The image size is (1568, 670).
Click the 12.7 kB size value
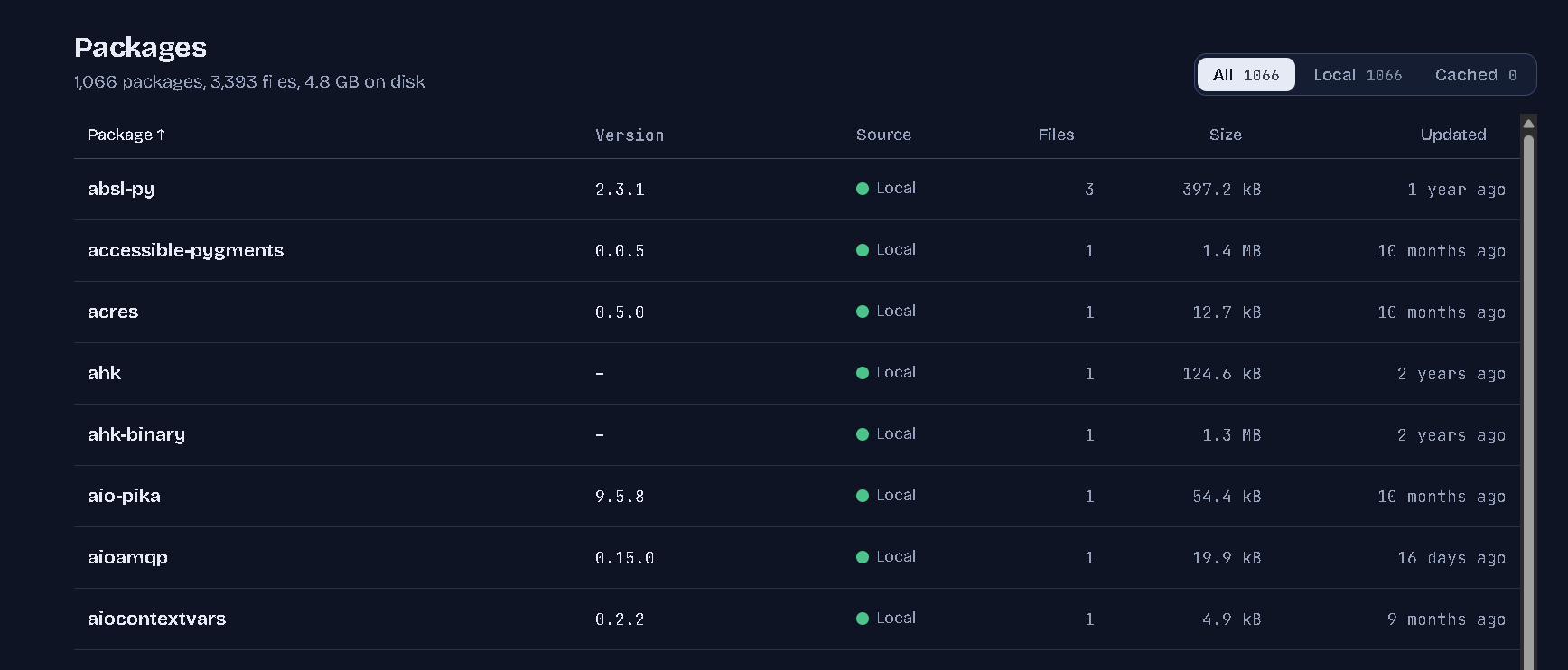point(1227,312)
